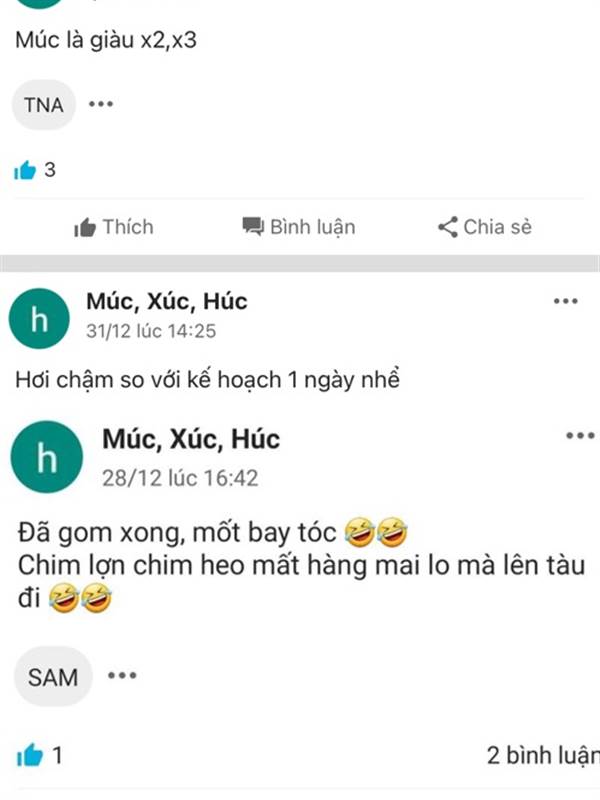Open Múc, Xúc, Húc profile from 31/12 post
The image size is (600, 800).
167,302
